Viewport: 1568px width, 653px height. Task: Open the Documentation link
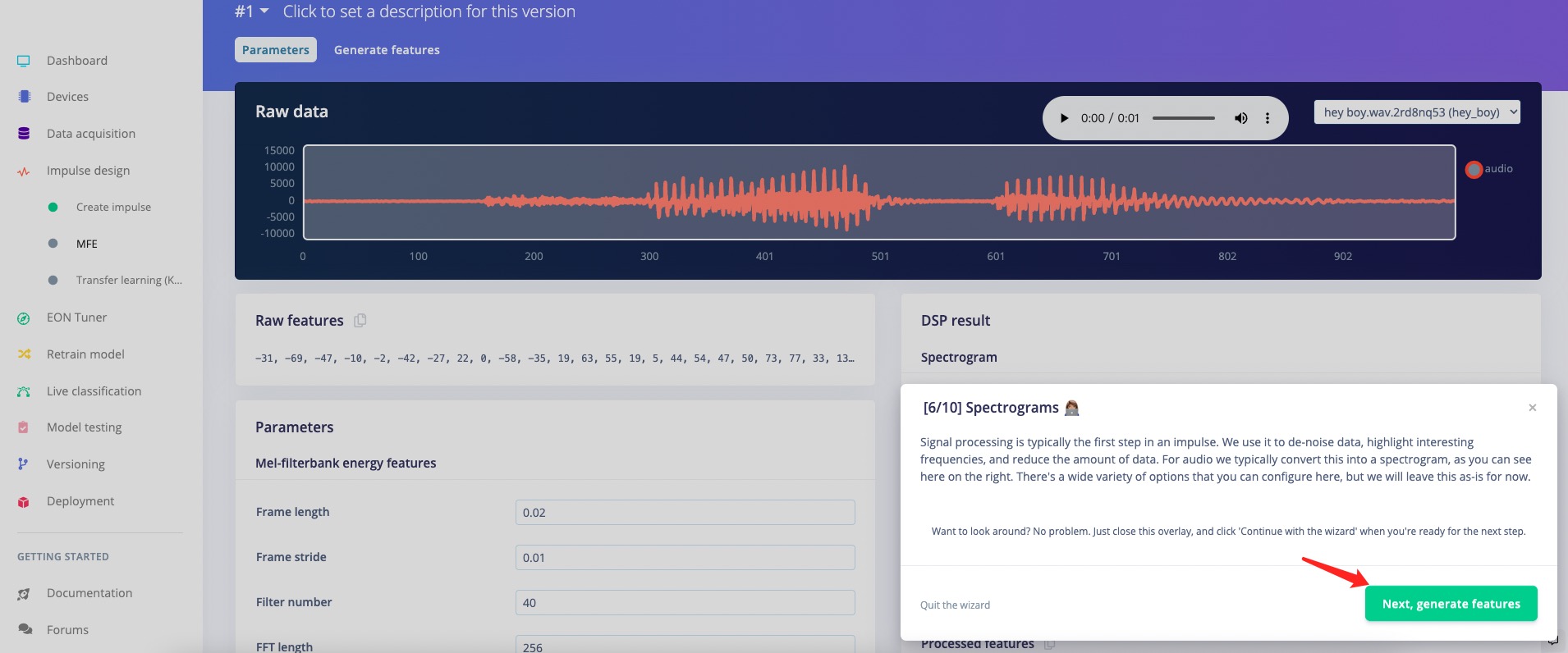(x=89, y=593)
